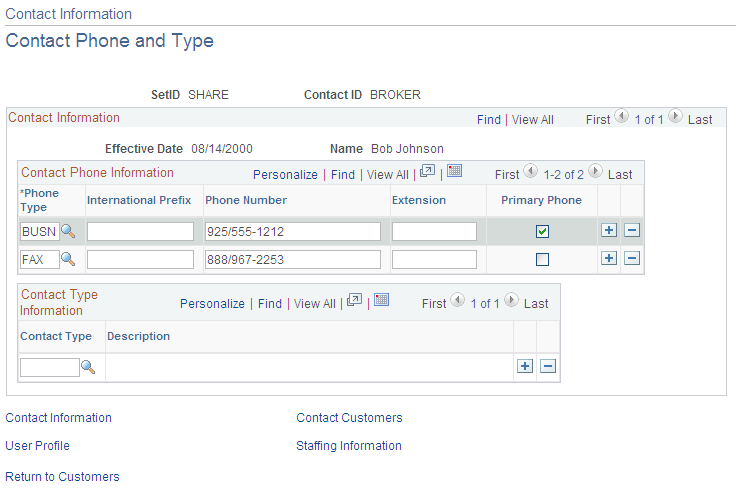Click Find in Contact Information header

point(489,120)
